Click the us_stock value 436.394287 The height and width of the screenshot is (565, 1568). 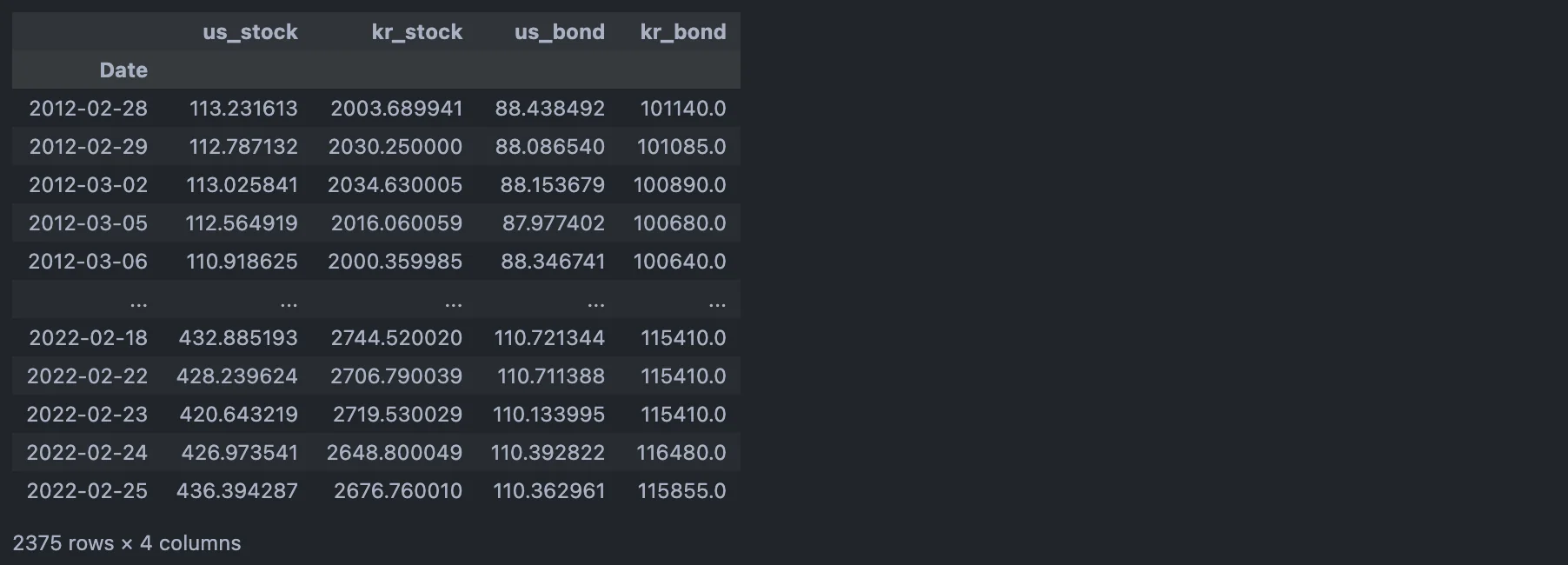[236, 491]
